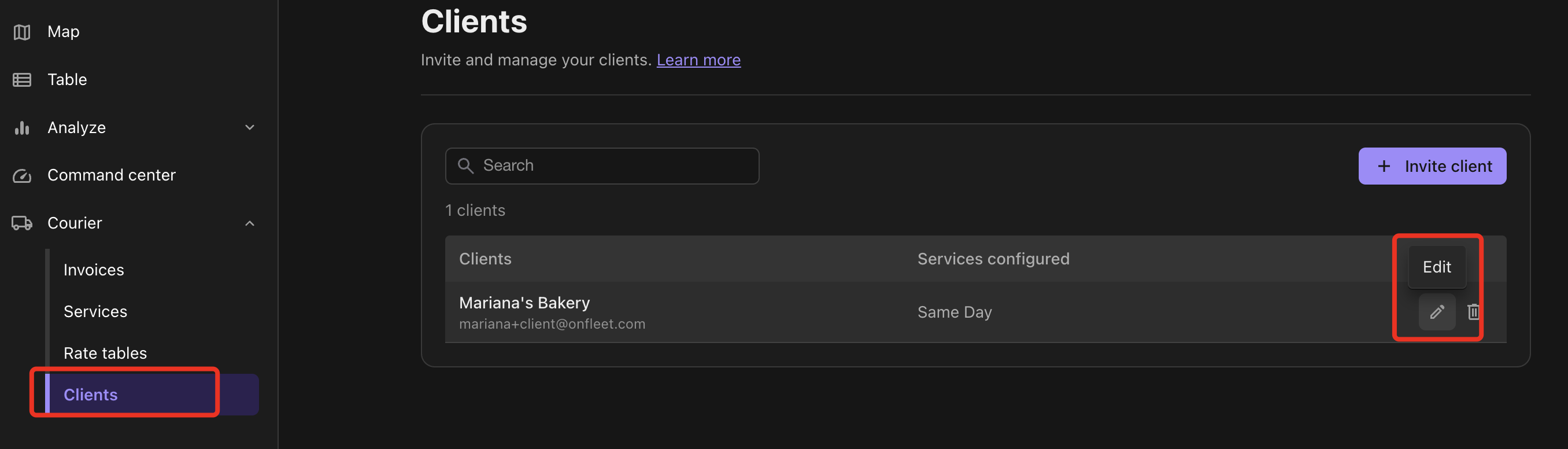Screen dimensions: 1568x449
Task: Go to Rate tables page
Action: pos(105,354)
